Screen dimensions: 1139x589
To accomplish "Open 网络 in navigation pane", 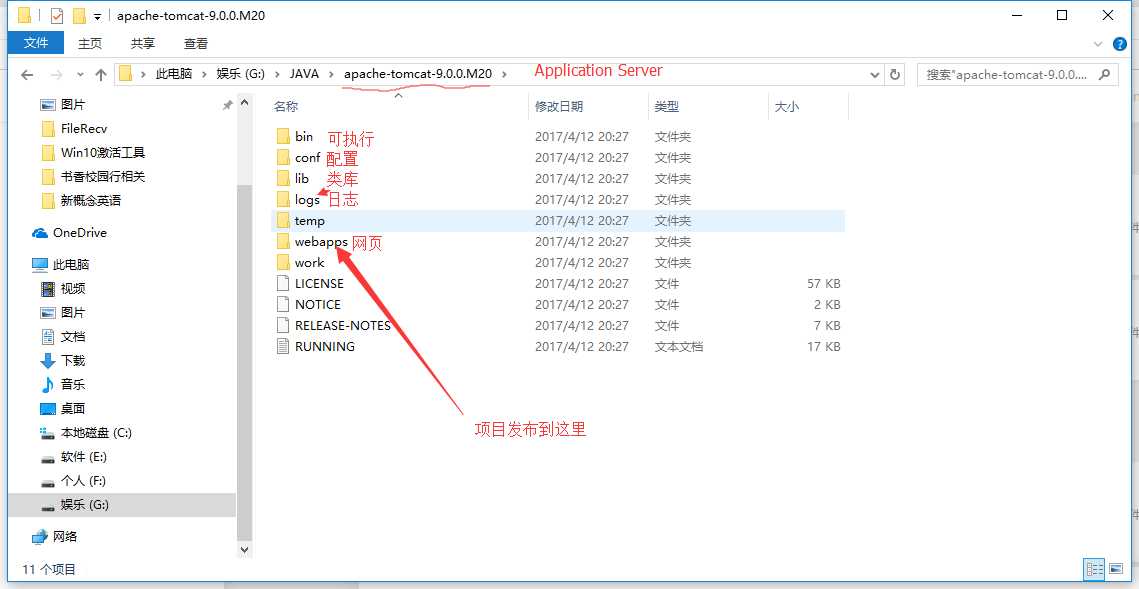I will click(x=55, y=537).
